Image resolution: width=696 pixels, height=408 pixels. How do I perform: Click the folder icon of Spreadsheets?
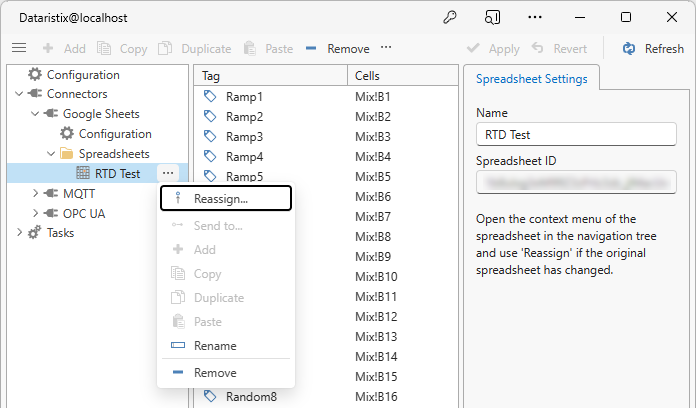point(67,154)
